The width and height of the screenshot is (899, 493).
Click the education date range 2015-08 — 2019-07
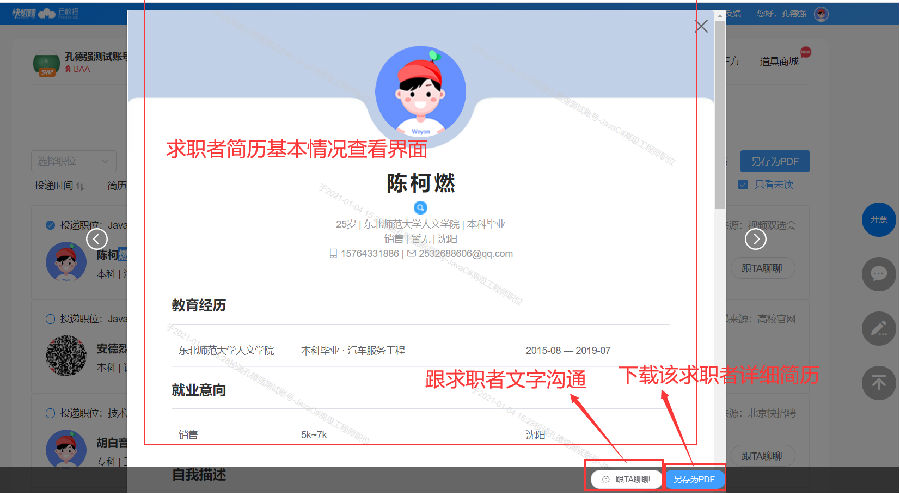click(568, 350)
